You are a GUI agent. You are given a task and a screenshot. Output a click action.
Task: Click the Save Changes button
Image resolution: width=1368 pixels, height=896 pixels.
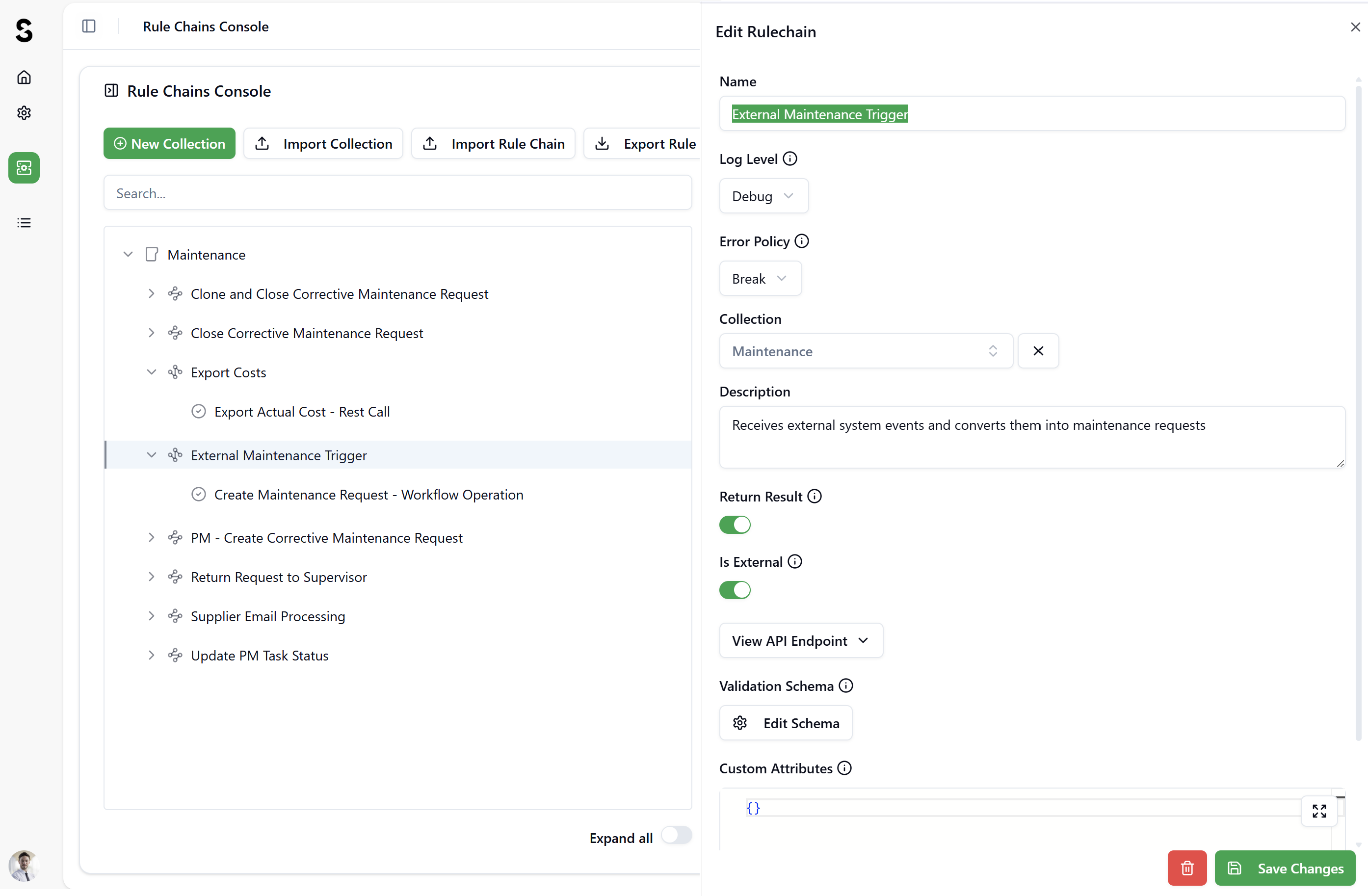pos(1285,869)
